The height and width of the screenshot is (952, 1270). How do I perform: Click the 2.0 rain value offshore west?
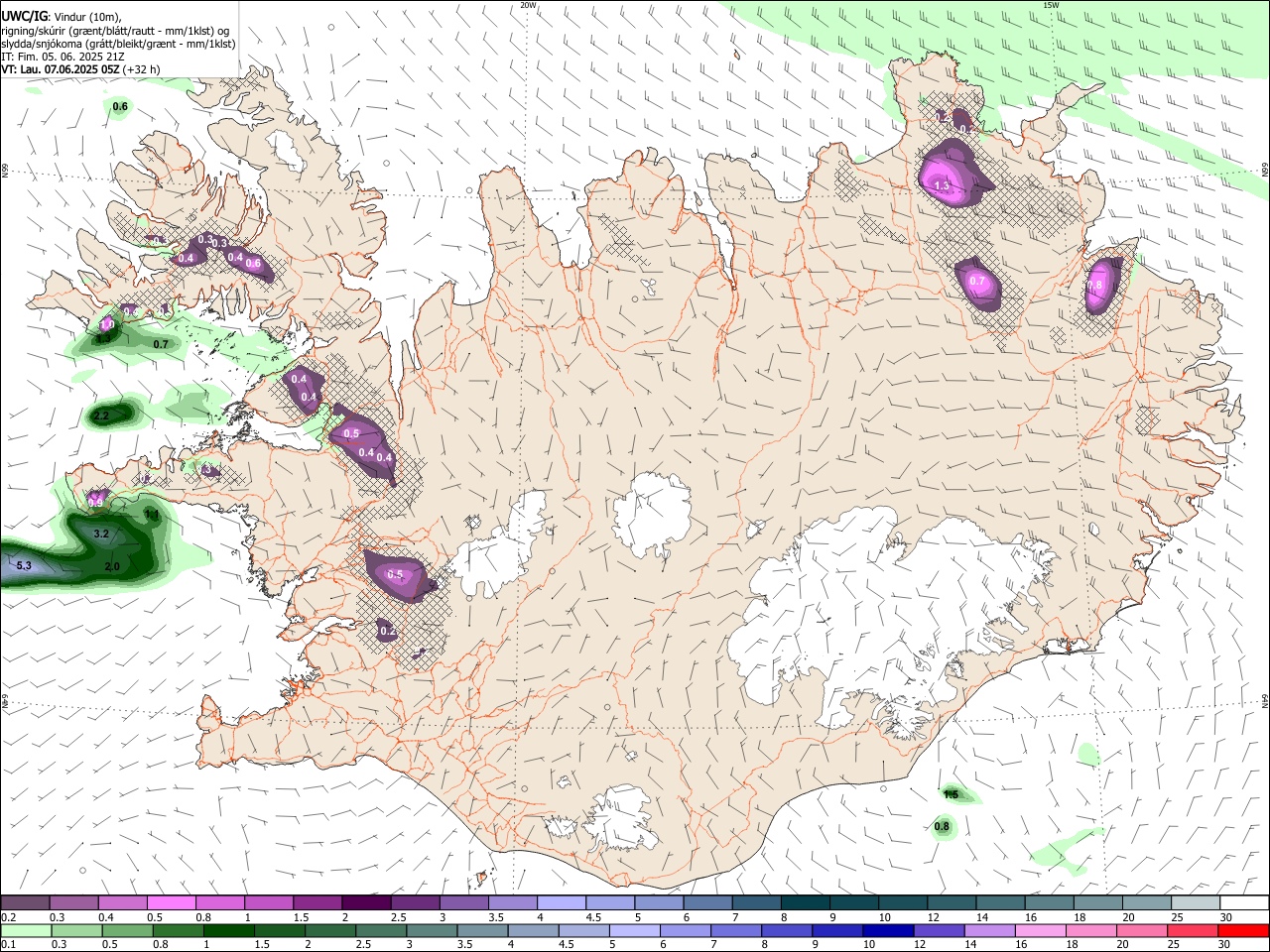pos(112,566)
